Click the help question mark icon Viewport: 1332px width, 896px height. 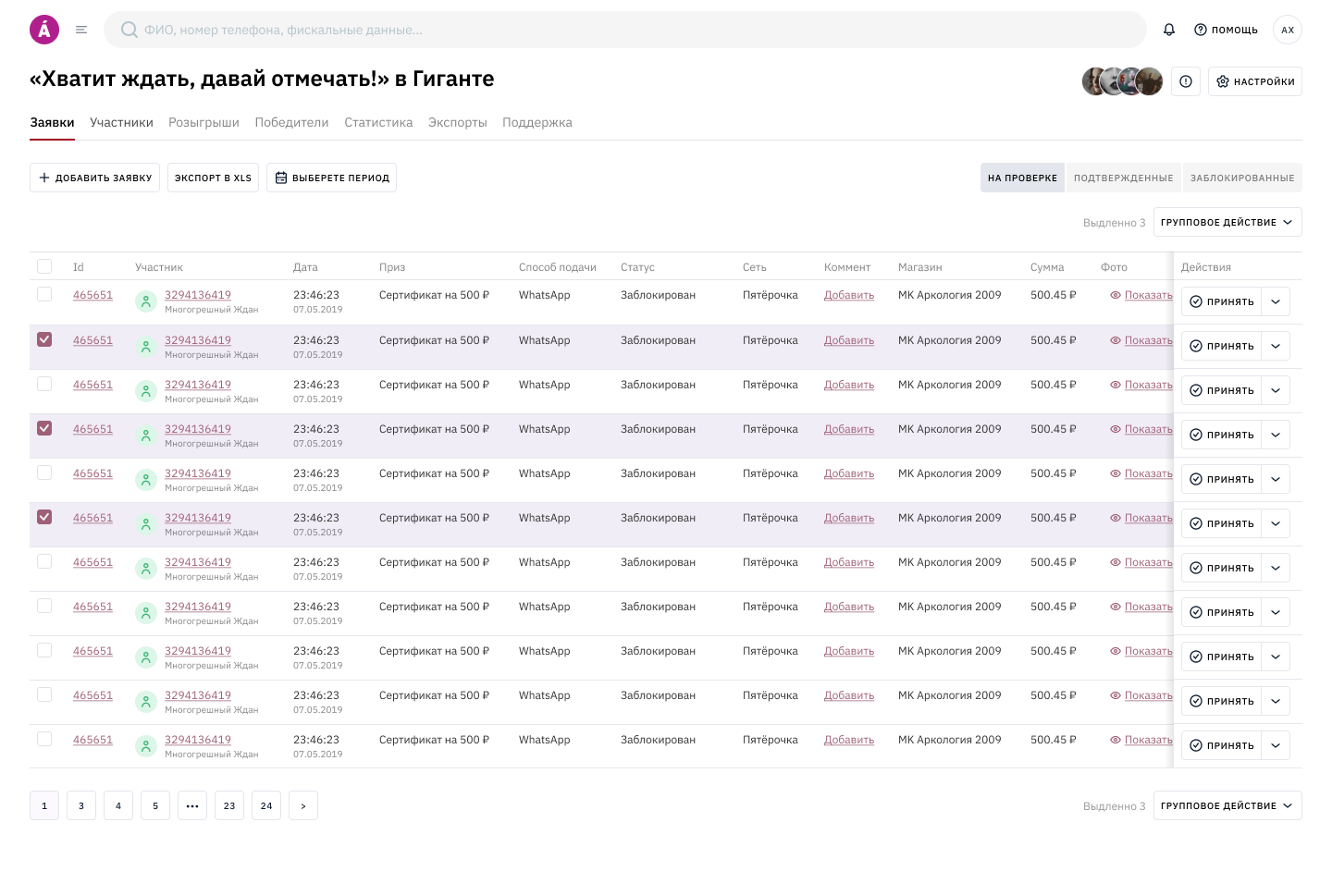click(1201, 30)
